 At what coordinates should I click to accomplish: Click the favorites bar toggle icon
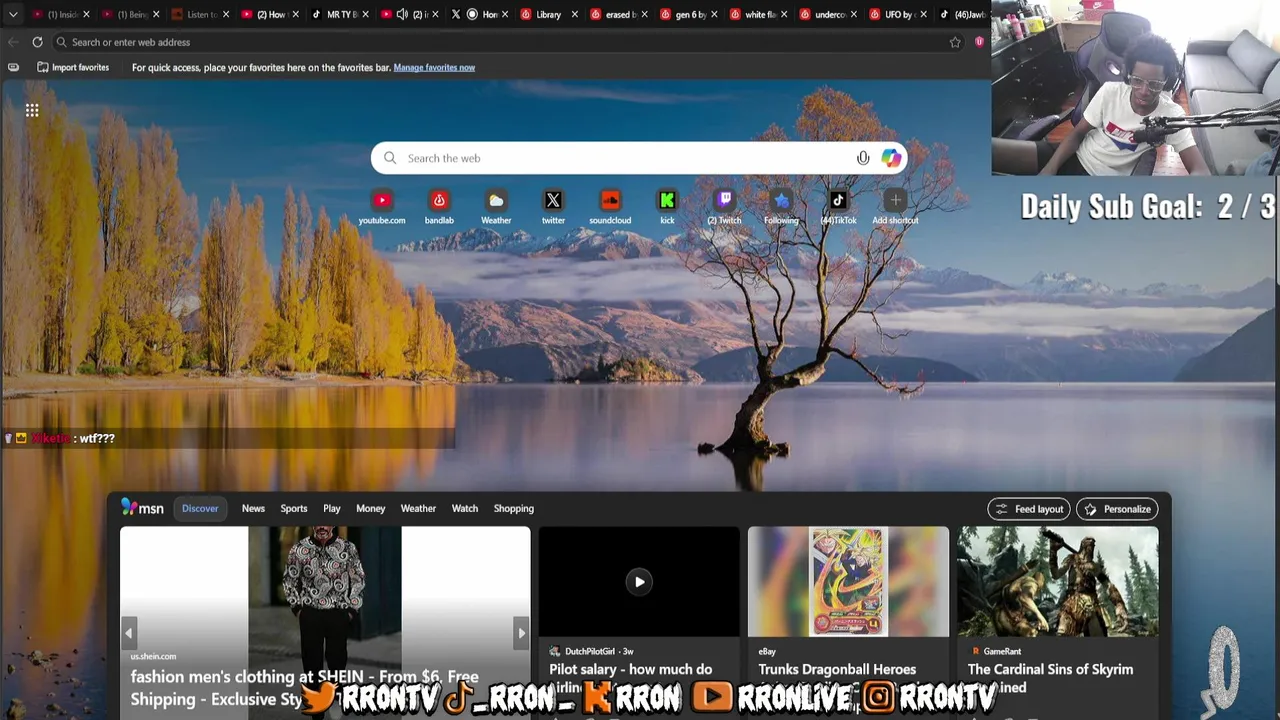click(13, 67)
